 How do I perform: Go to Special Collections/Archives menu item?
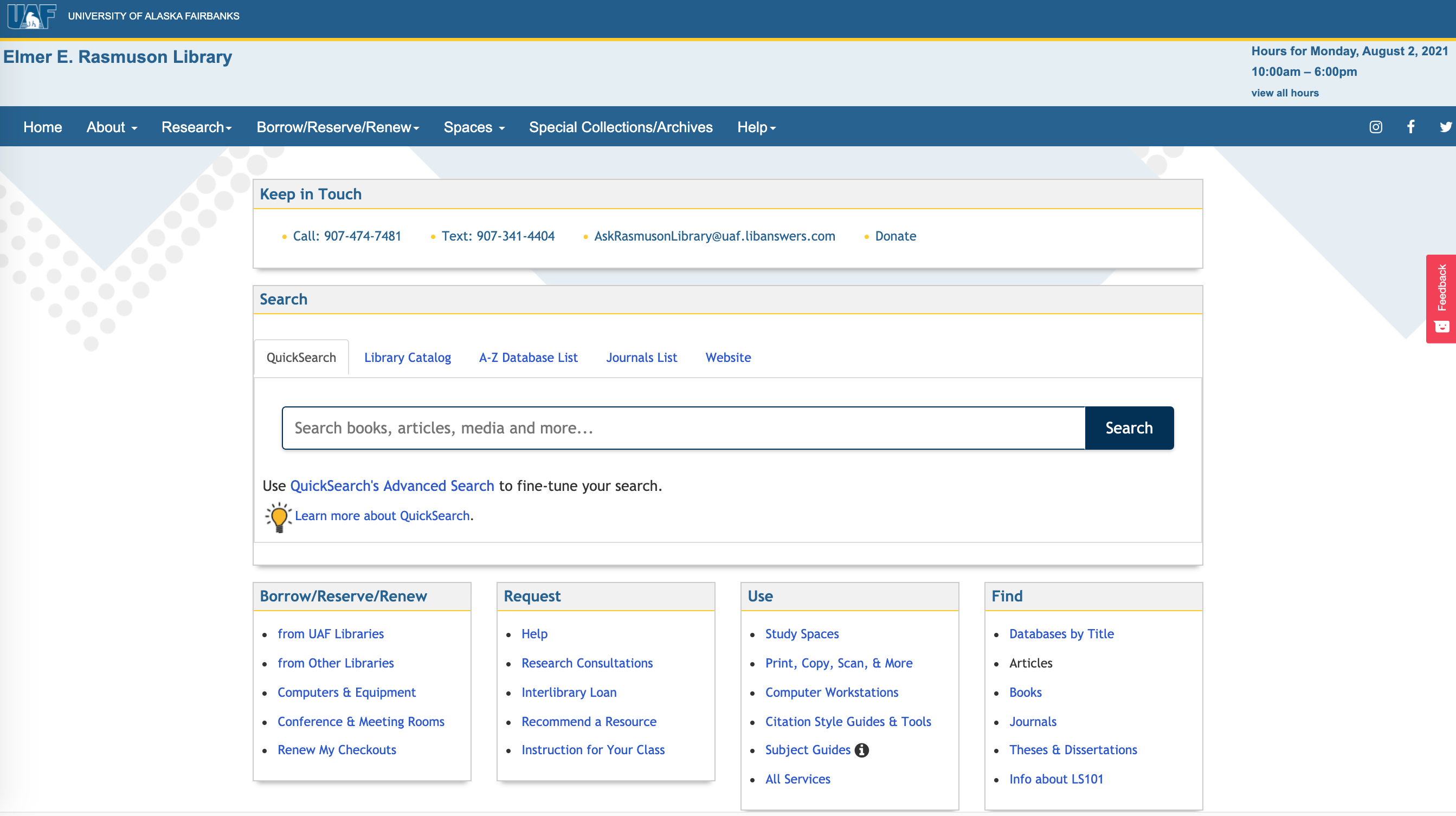click(620, 127)
